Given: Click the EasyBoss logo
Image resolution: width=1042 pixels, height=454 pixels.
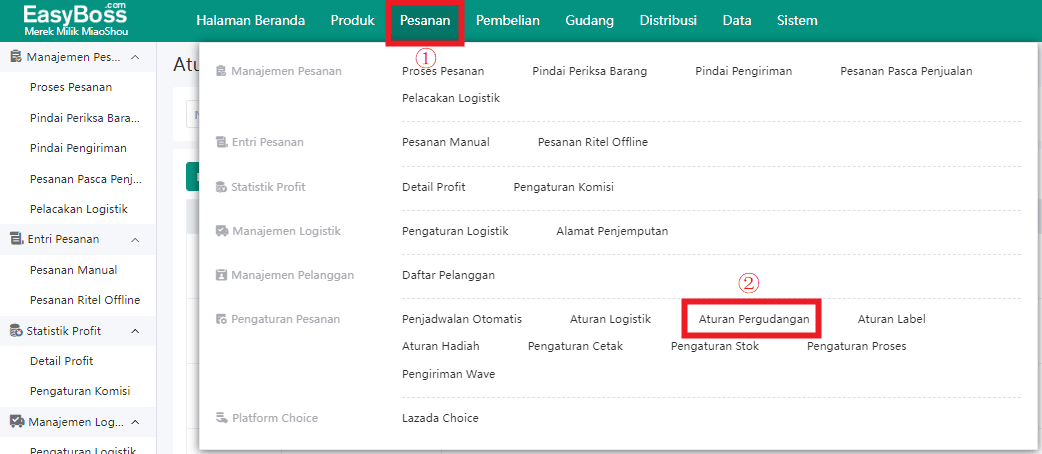Looking at the screenshot, I should point(75,20).
